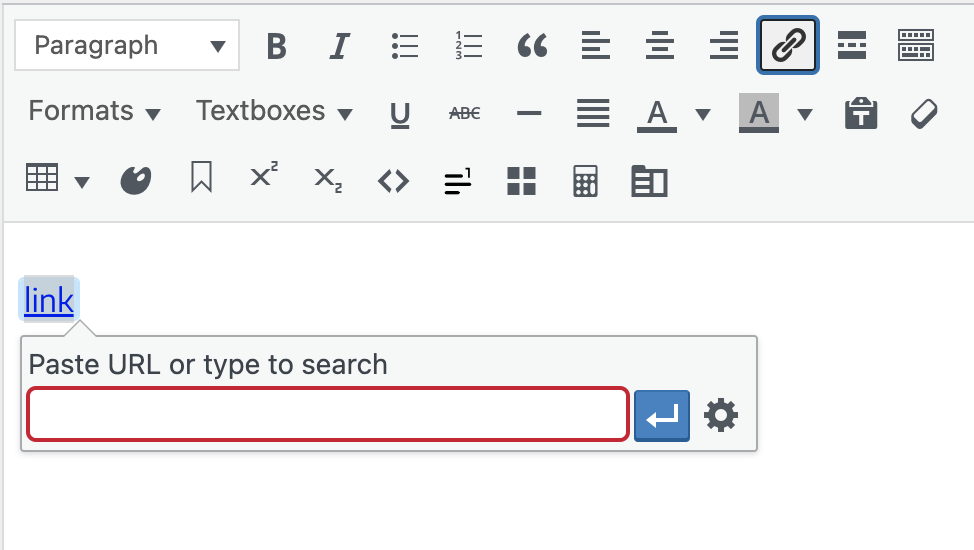Toggle bold formatting

pyautogui.click(x=277, y=46)
